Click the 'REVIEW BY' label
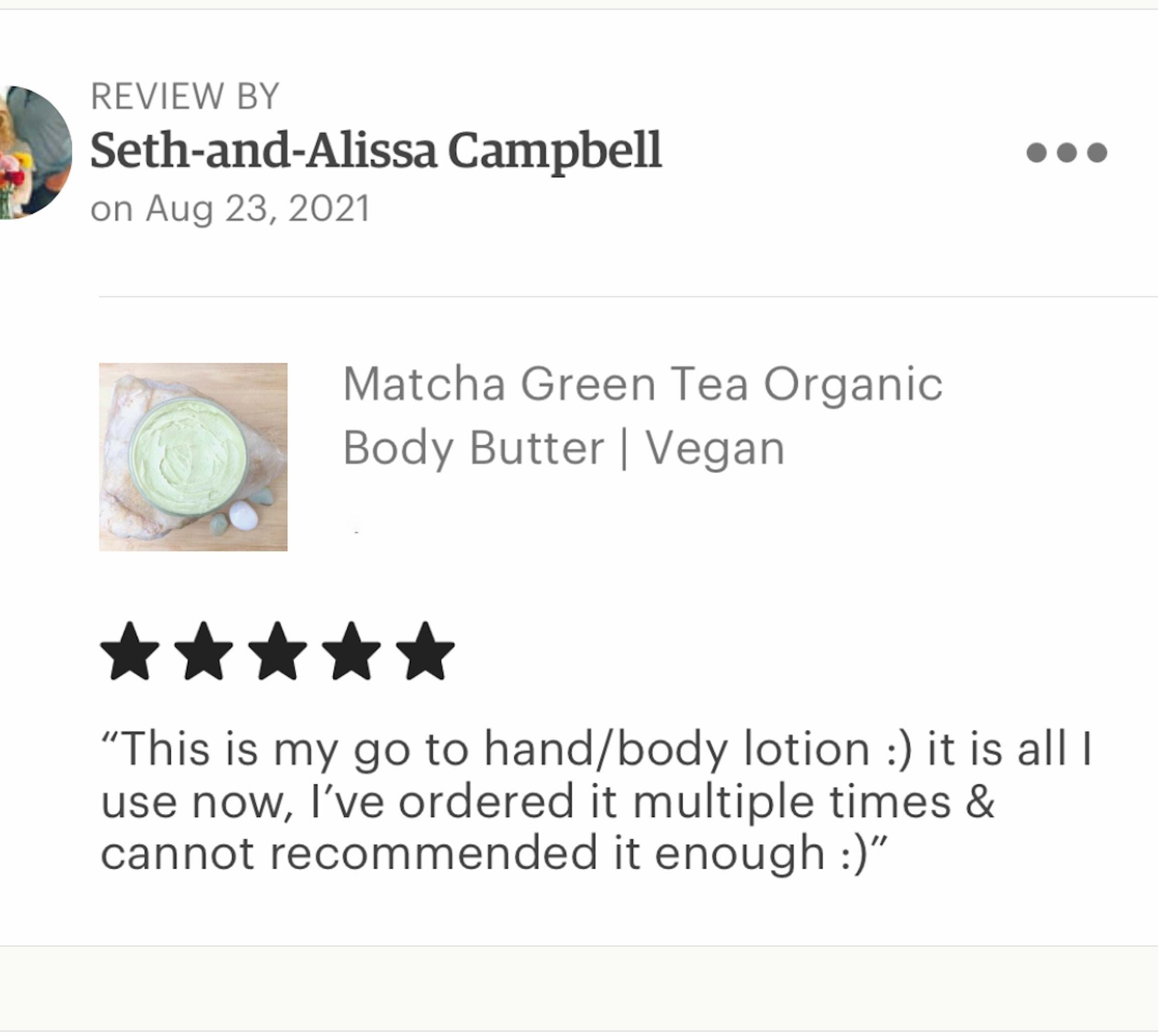The height and width of the screenshot is (1036, 1158). point(185,96)
